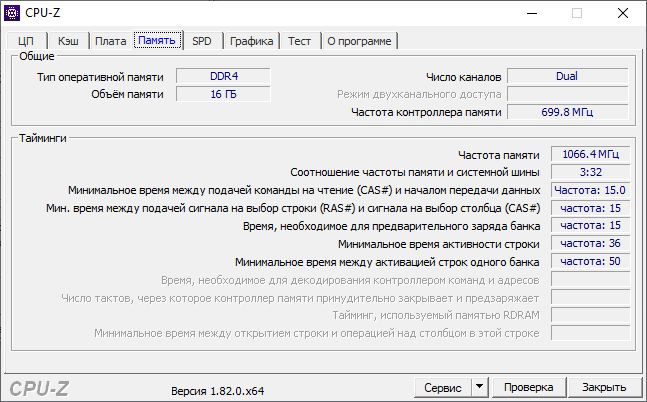
Task: Click the Закрыть button
Action: [x=604, y=387]
